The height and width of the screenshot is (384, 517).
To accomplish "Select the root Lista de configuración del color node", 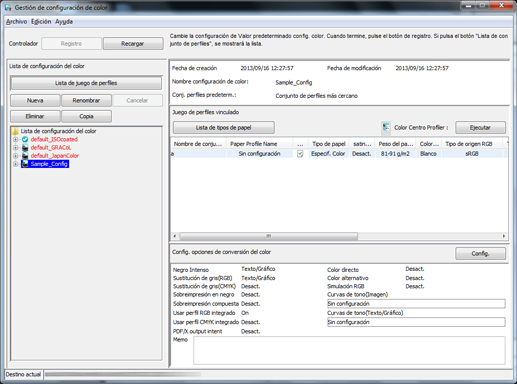I will coord(58,131).
